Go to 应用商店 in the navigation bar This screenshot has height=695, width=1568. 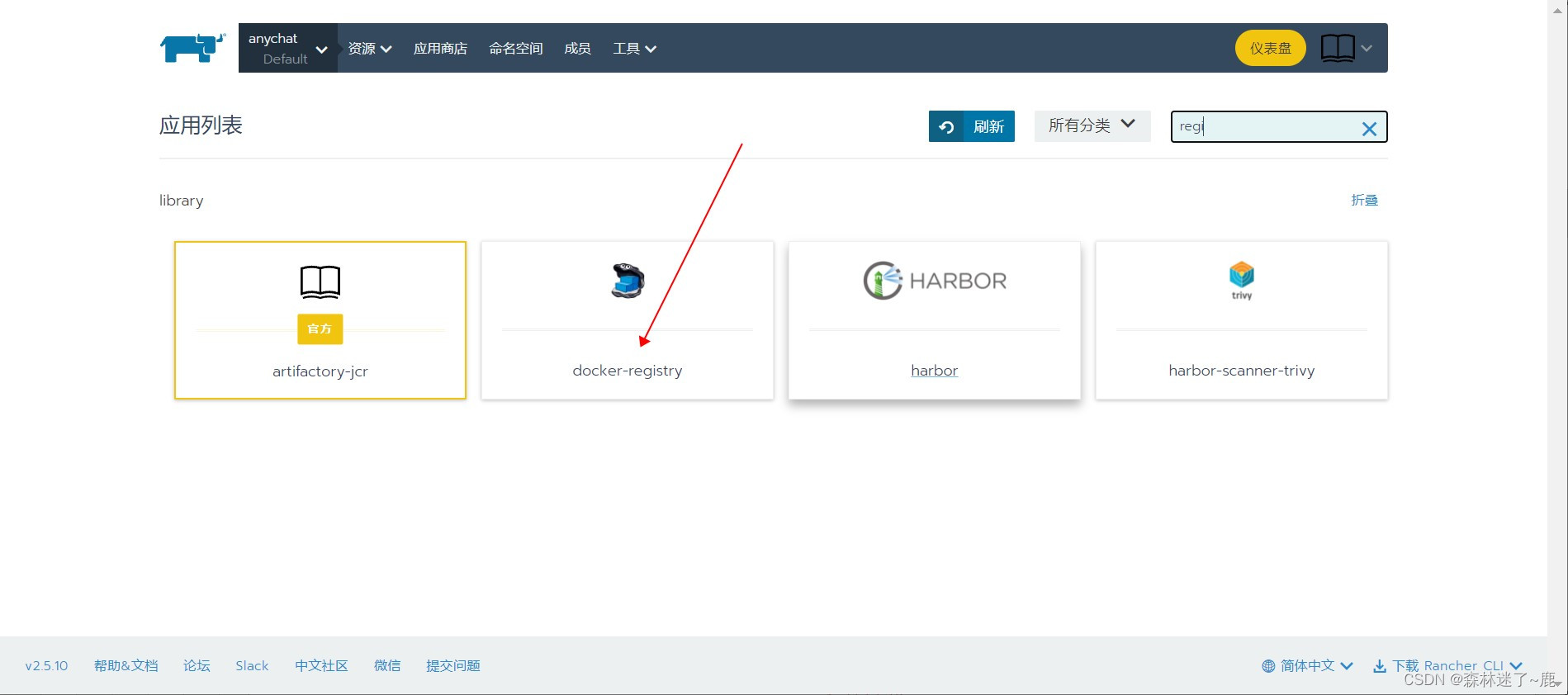(x=440, y=49)
